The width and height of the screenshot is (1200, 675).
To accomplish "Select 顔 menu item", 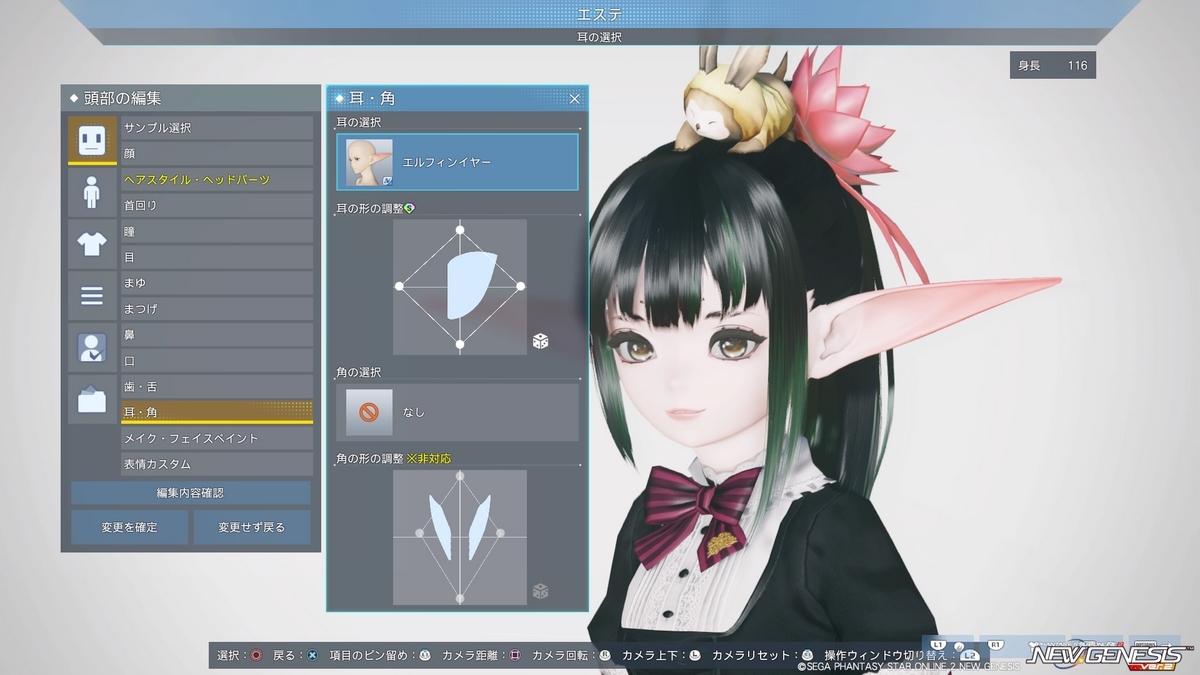I will [217, 154].
